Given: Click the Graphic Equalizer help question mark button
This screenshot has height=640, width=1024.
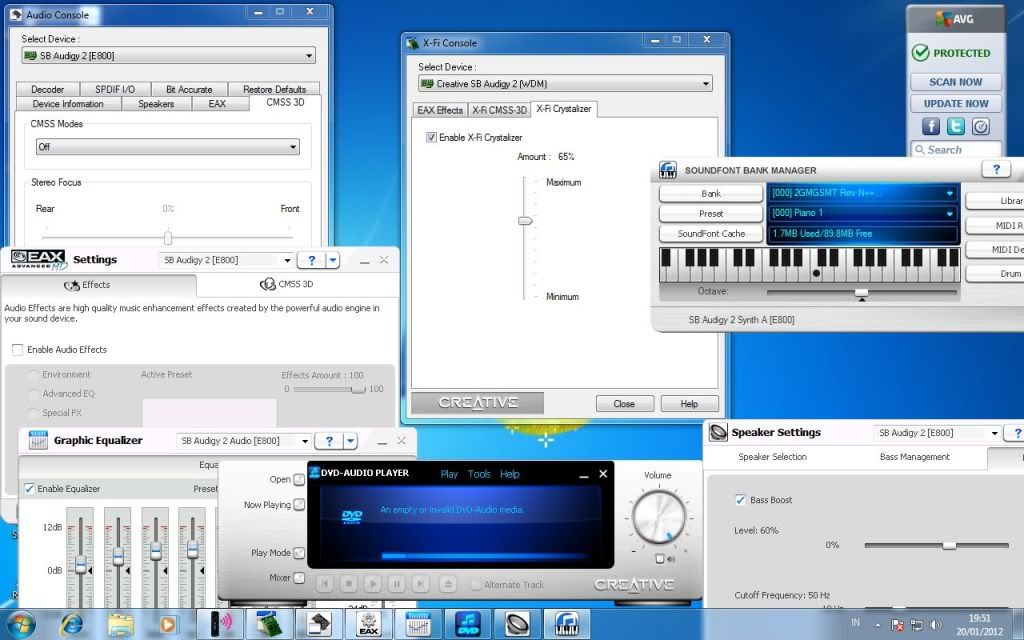Looking at the screenshot, I should [329, 441].
